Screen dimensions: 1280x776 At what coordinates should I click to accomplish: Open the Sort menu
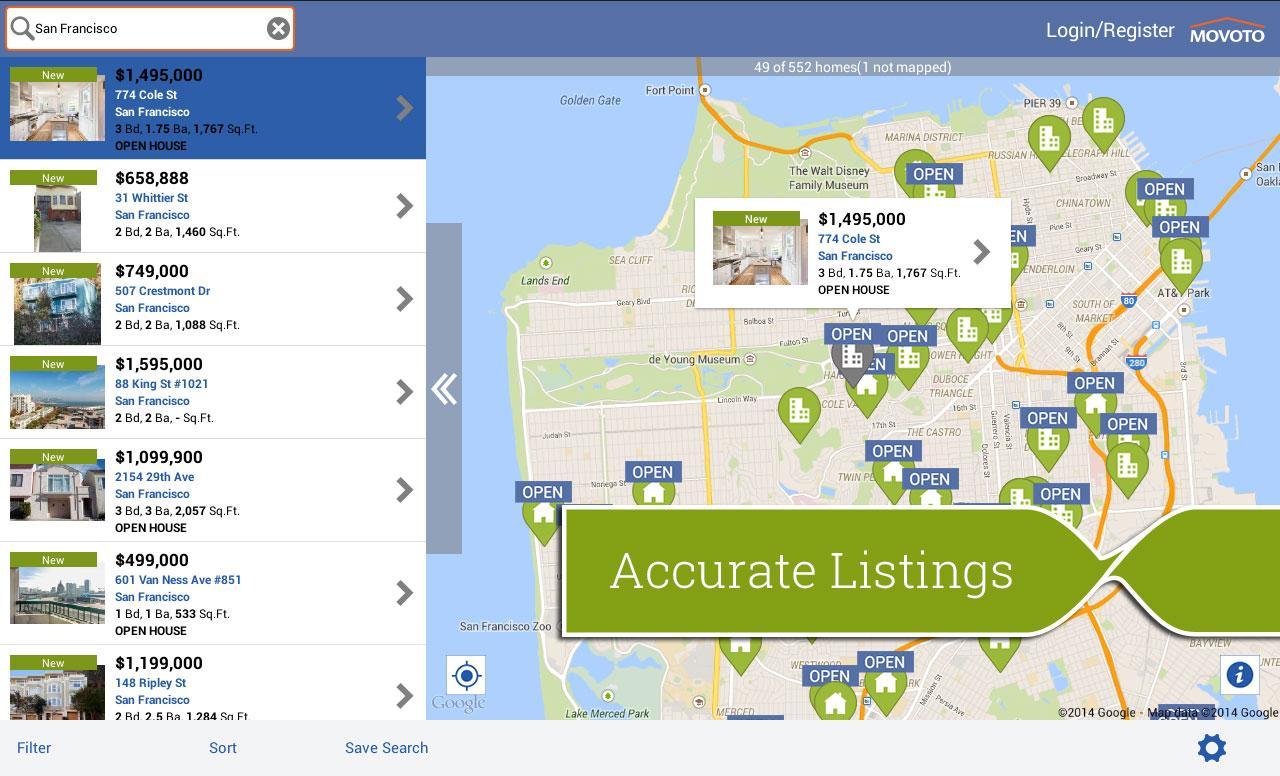(x=222, y=747)
